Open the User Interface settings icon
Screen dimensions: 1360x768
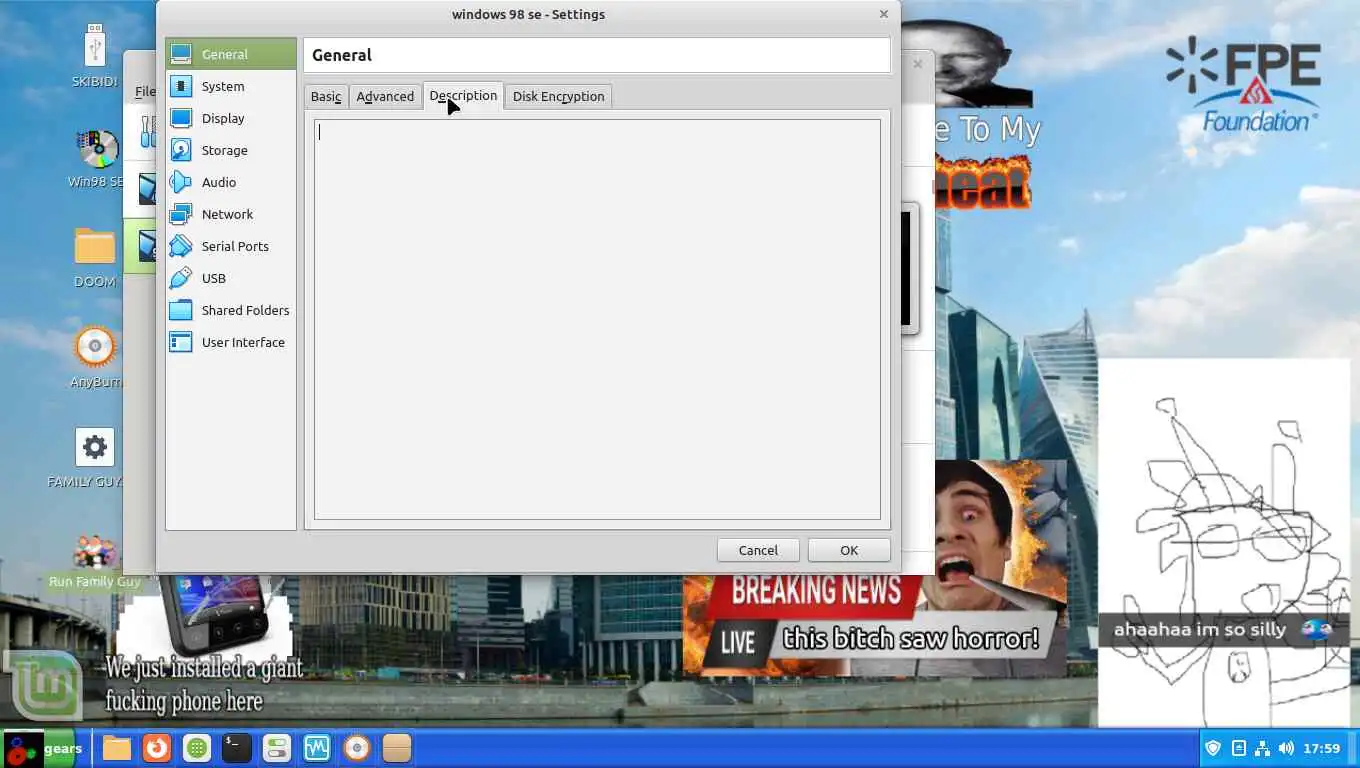(181, 342)
